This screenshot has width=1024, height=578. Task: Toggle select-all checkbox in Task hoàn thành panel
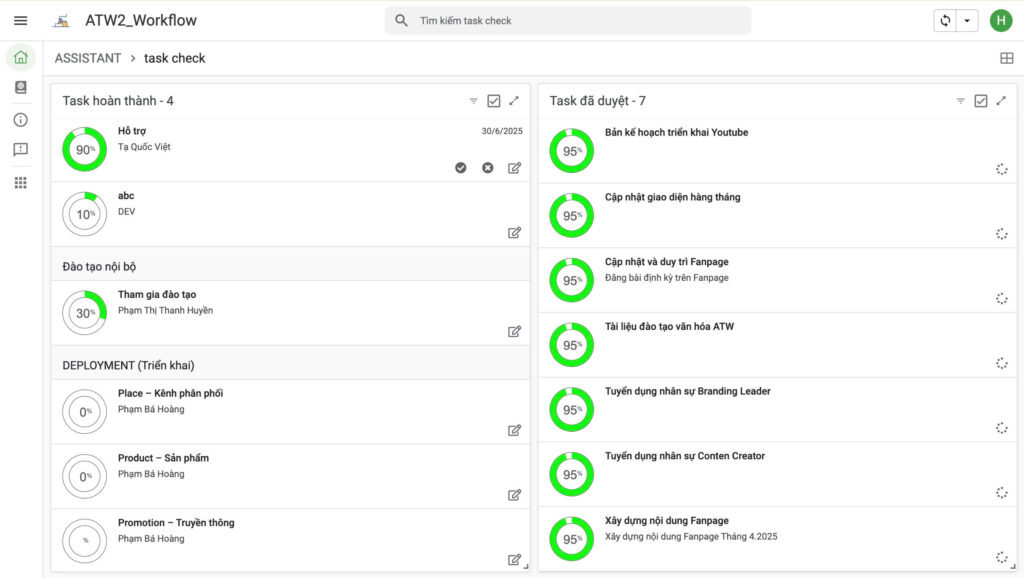493,101
